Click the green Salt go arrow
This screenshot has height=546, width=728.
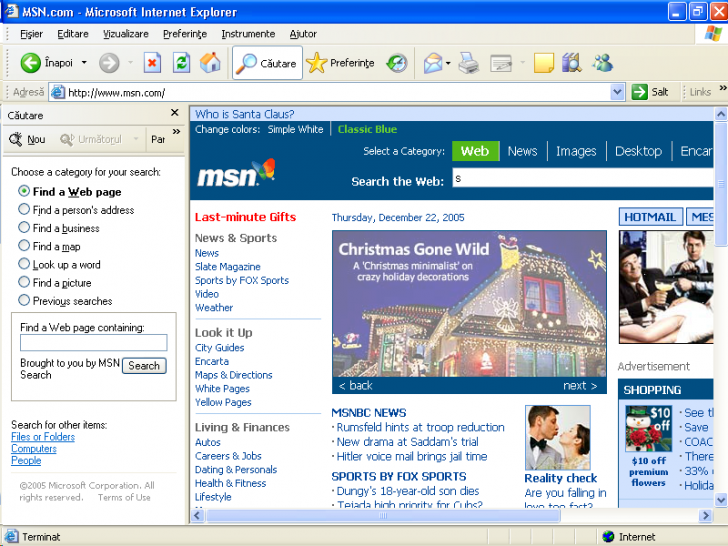[639, 92]
